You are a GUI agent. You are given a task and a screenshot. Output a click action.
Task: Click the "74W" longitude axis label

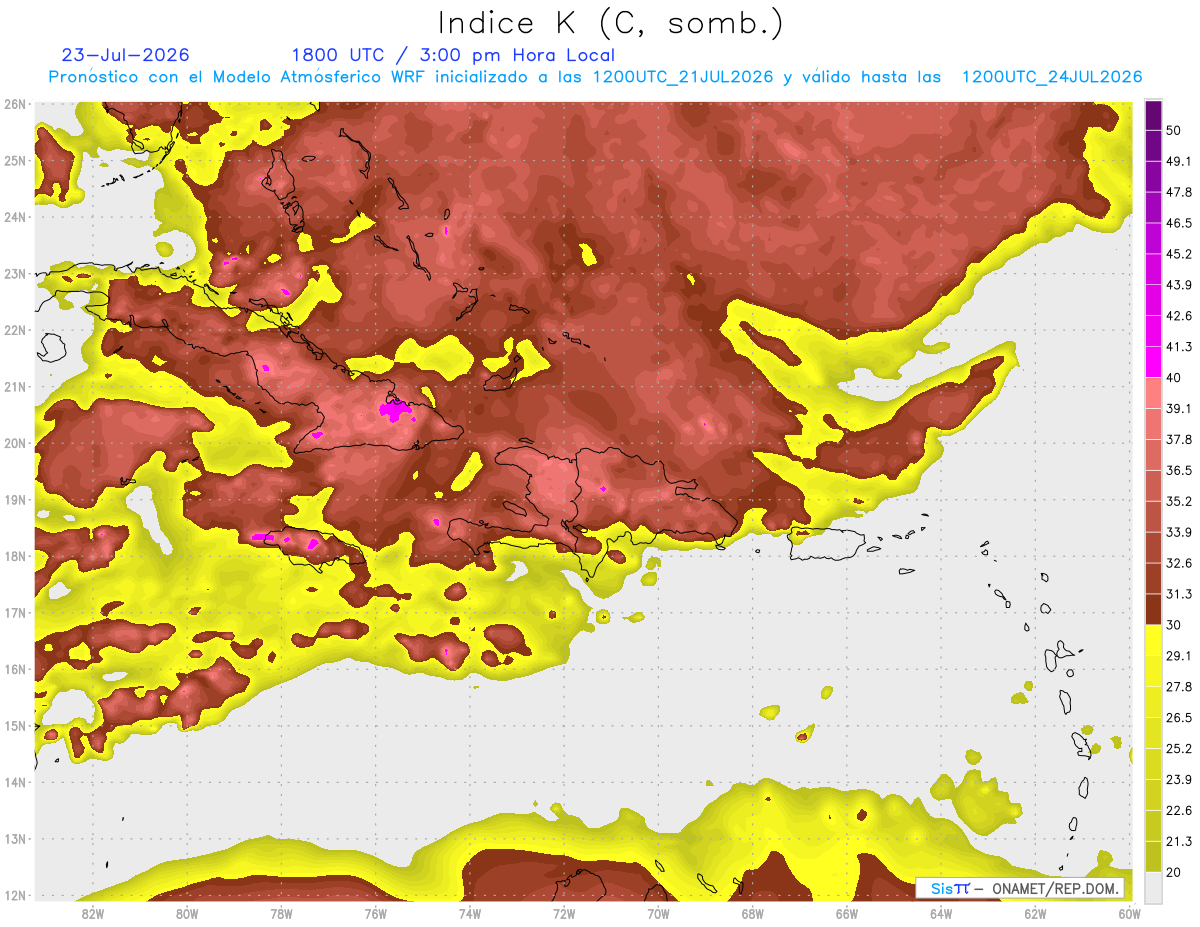coord(470,913)
